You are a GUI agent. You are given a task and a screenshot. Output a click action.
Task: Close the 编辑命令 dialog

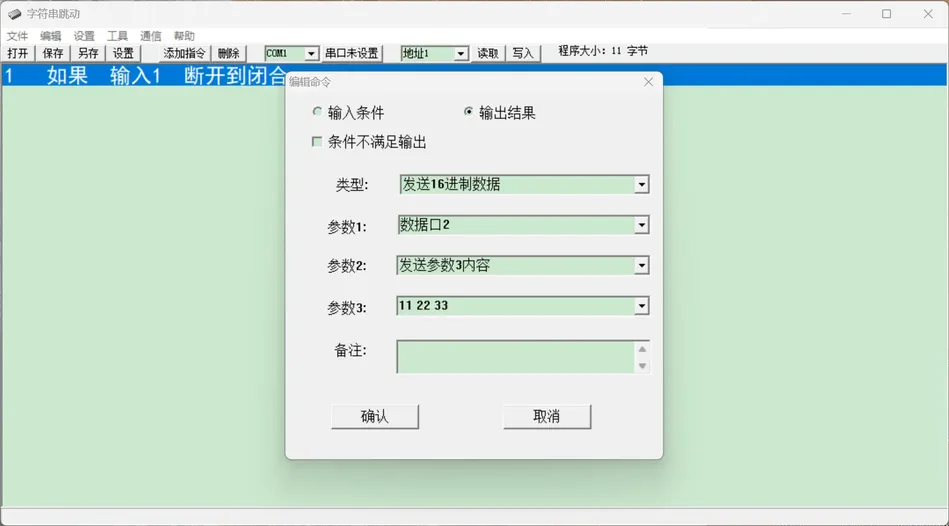(x=648, y=82)
